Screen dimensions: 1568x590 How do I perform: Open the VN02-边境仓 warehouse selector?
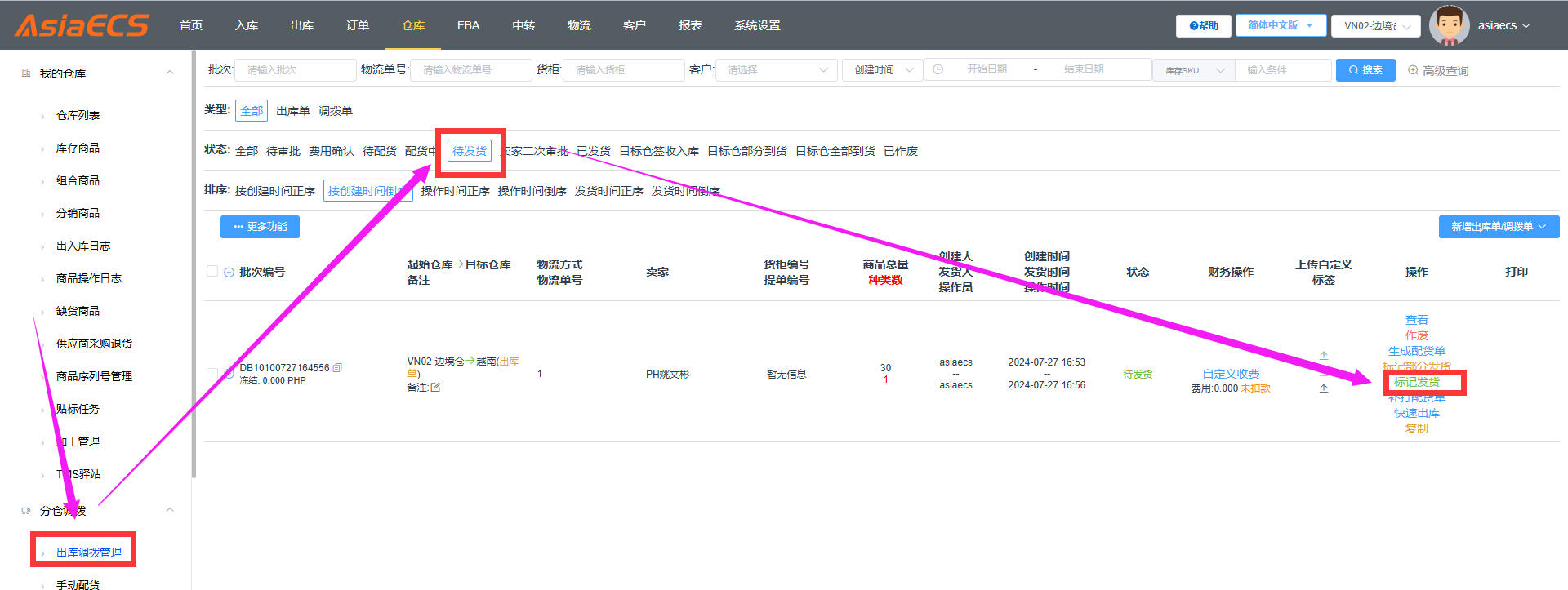click(1376, 26)
